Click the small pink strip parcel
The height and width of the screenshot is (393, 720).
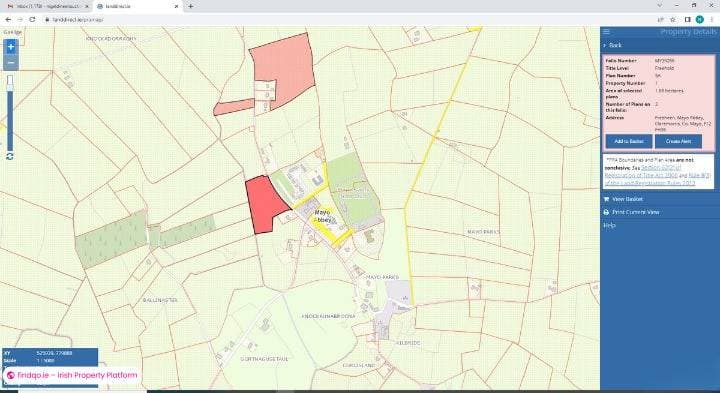(x=233, y=107)
